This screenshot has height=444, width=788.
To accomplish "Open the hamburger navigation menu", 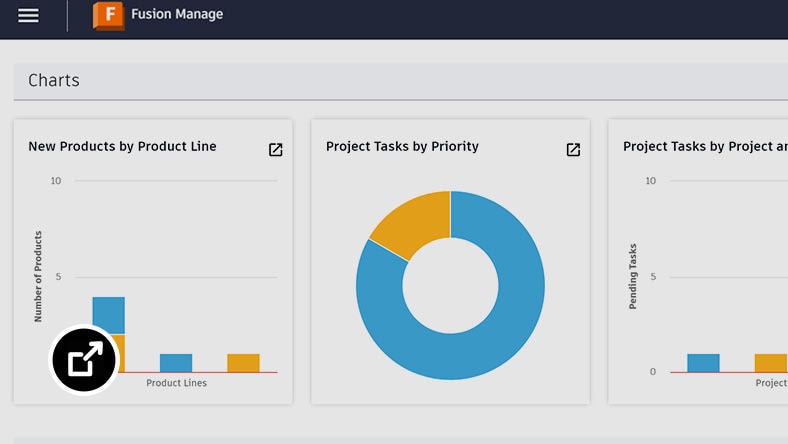I will (x=28, y=16).
